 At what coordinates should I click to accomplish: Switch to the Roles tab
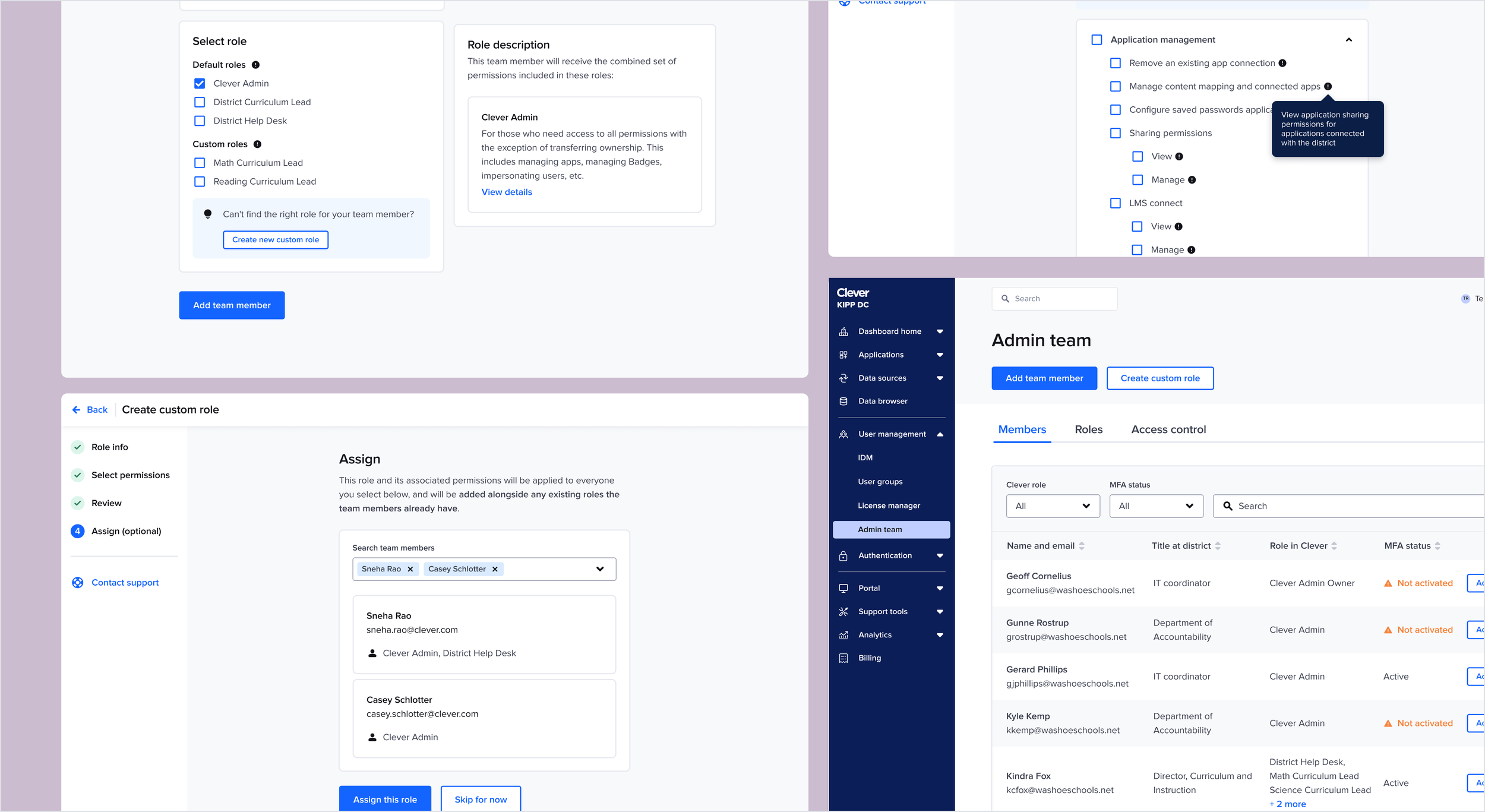click(x=1088, y=429)
